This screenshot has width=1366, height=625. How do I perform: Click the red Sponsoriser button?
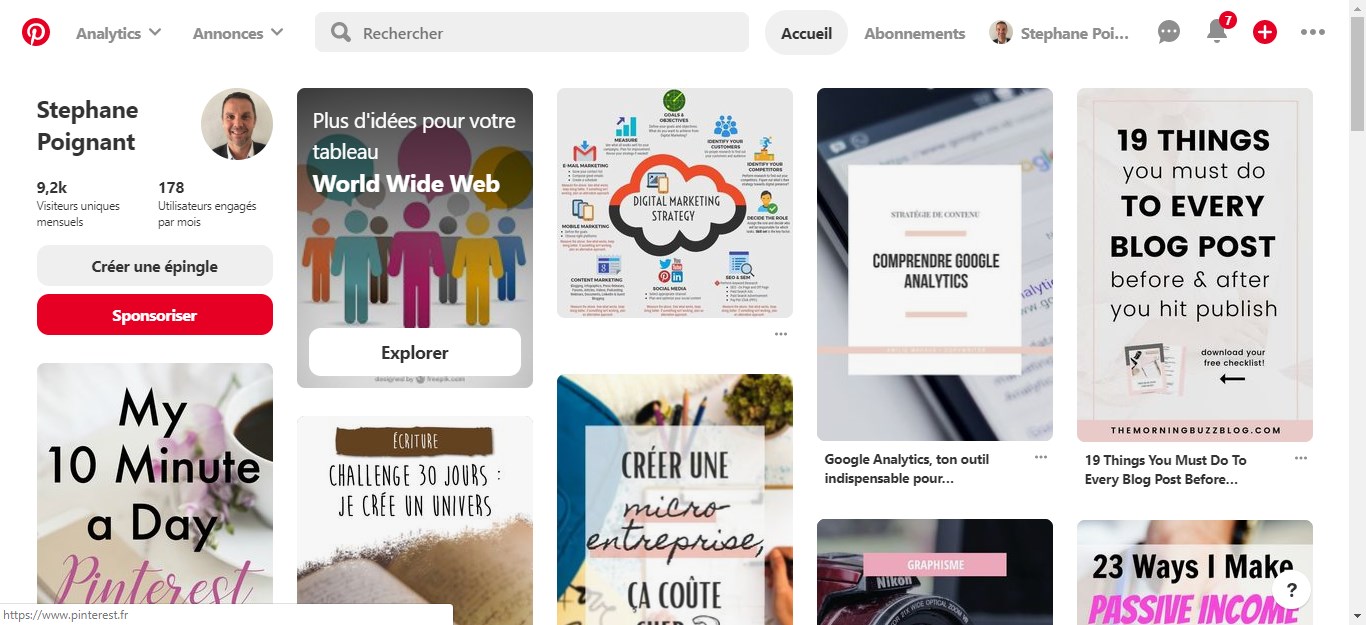pos(155,315)
